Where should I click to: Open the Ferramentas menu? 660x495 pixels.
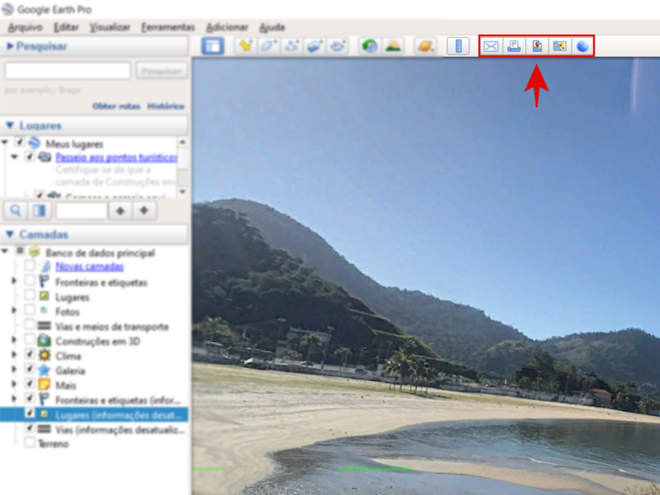tap(168, 27)
